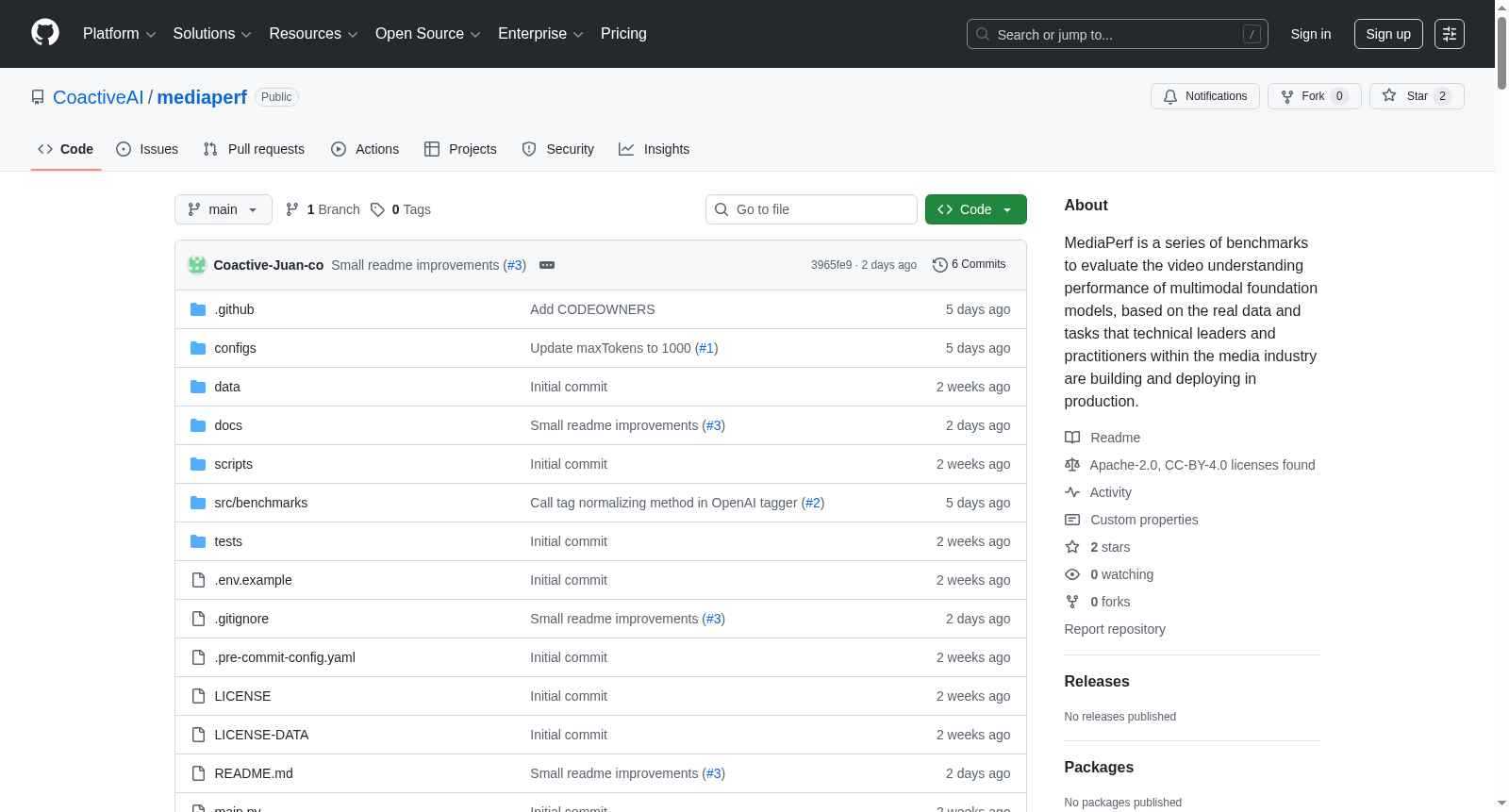The width and height of the screenshot is (1509, 812).
Task: Click the Readme book icon in About
Action: [1072, 438]
